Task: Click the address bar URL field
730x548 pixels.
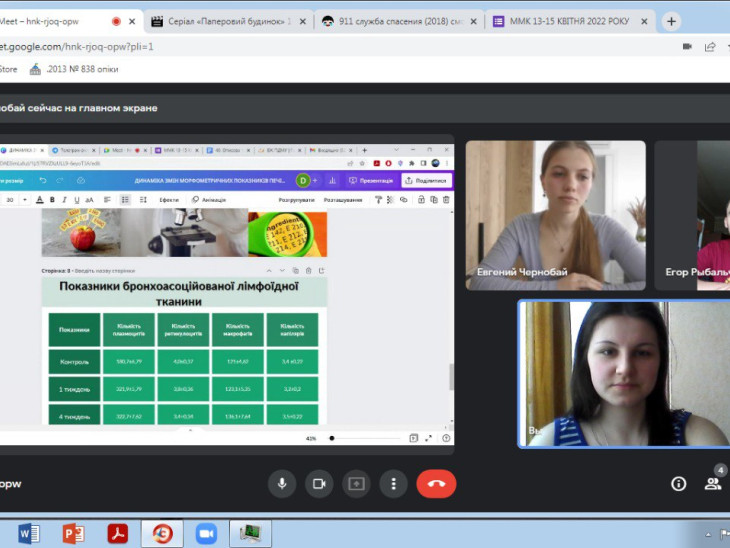Action: [x=326, y=47]
